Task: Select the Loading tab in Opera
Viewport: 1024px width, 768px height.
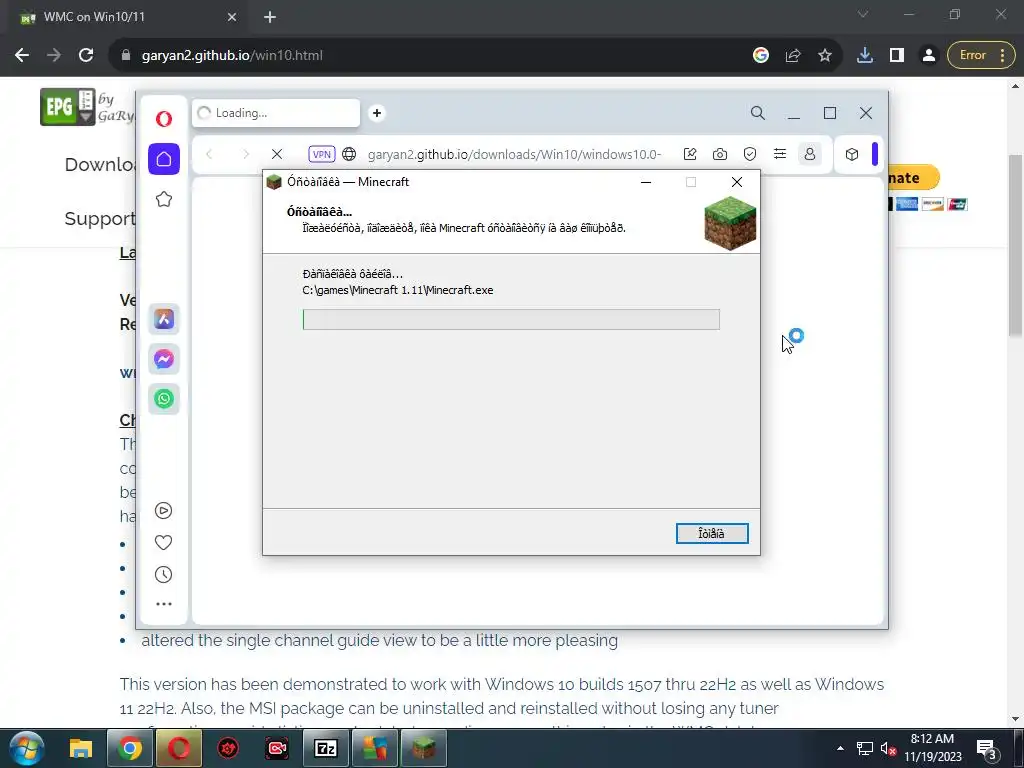Action: click(x=276, y=113)
